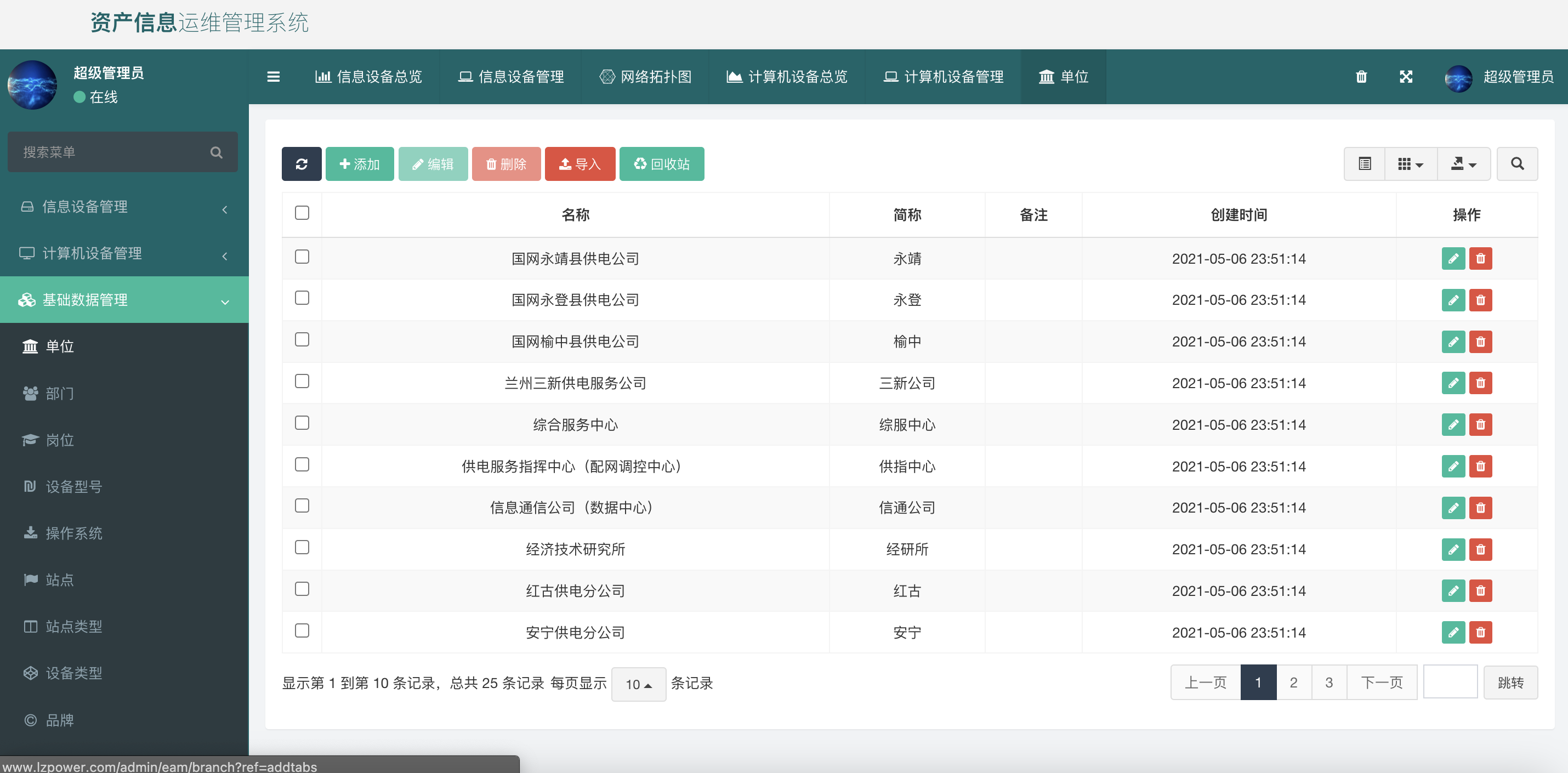This screenshot has height=773, width=1568.
Task: Open the page size 10 dropdown
Action: (x=638, y=684)
